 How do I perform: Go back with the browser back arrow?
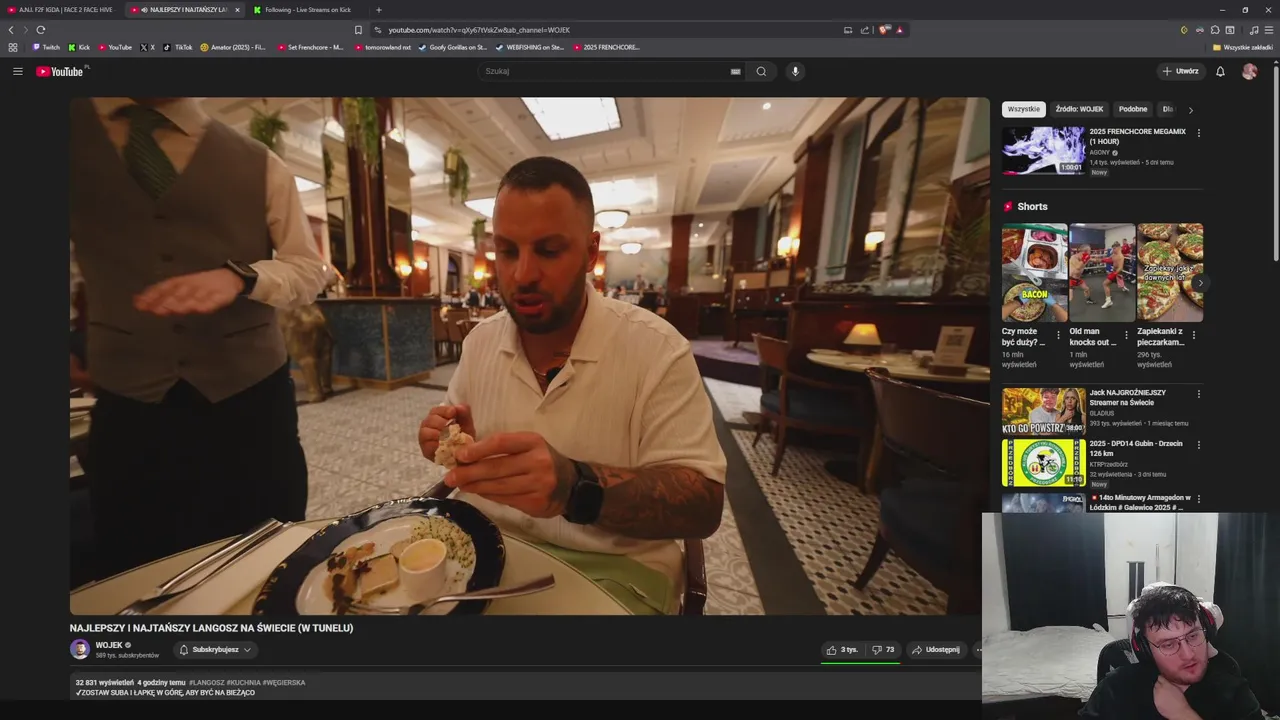(x=11, y=30)
